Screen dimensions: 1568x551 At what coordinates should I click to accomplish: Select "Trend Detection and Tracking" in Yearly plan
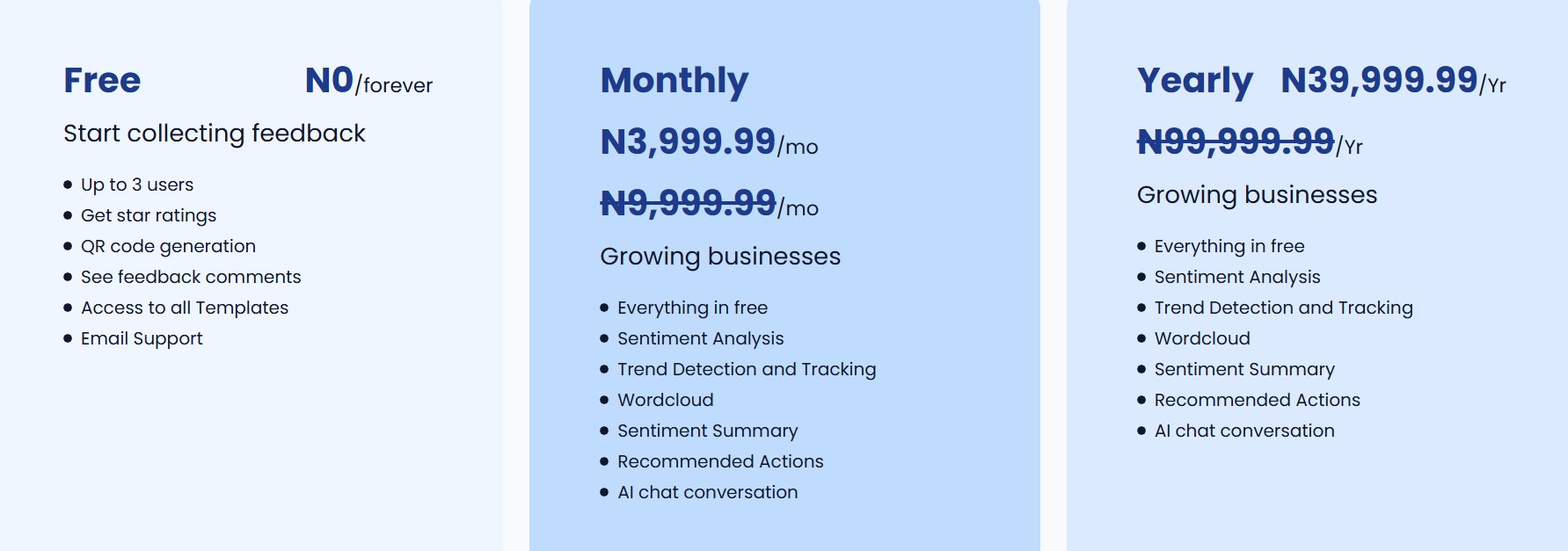click(1283, 308)
